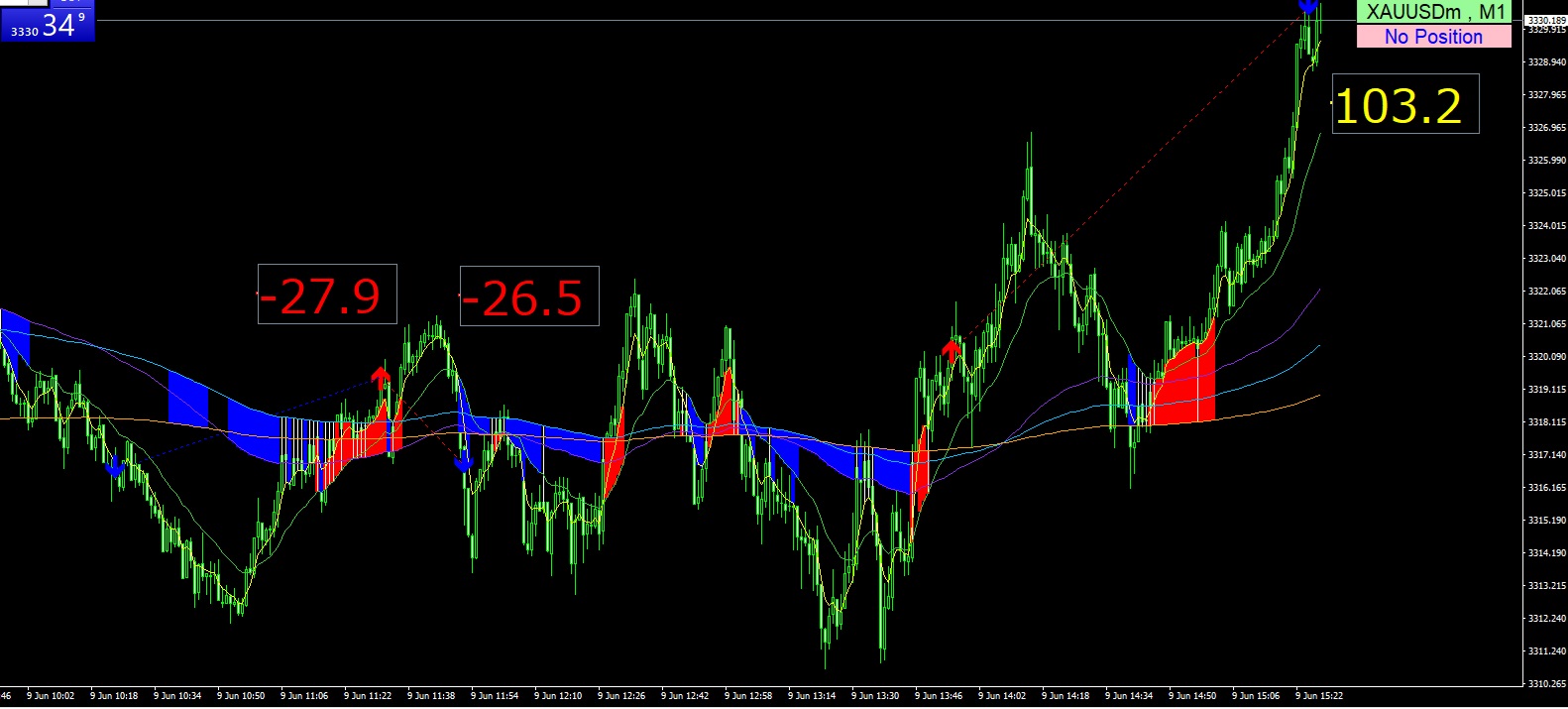The width and height of the screenshot is (1568, 709).
Task: Click time label 9 Jun 10:02
Action: (51, 696)
